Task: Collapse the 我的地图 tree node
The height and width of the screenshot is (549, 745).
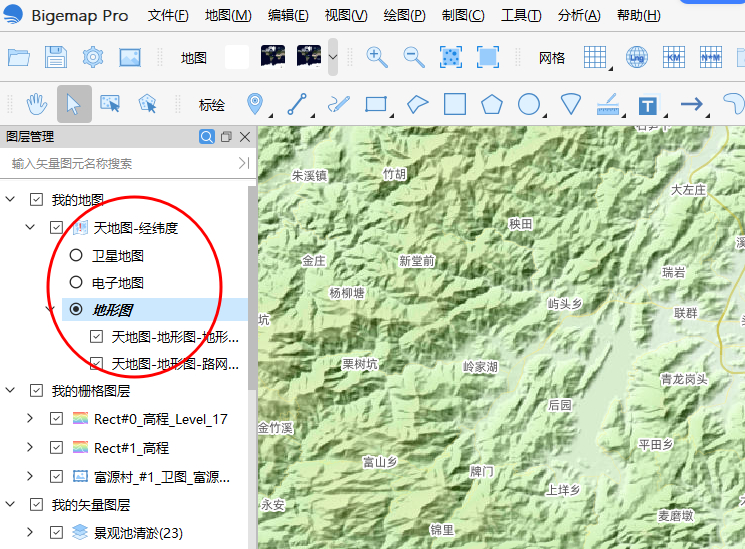Action: coord(10,199)
